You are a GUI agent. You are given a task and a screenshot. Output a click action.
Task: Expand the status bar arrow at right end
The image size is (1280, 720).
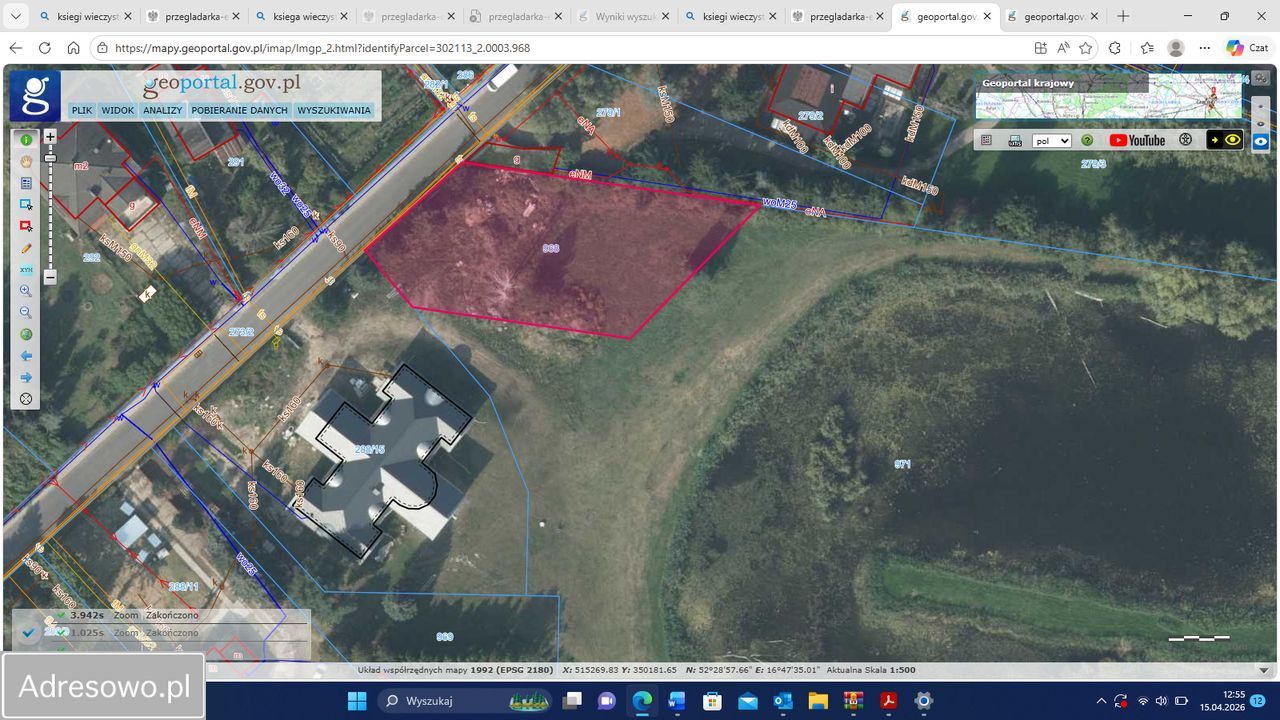coord(1263,670)
